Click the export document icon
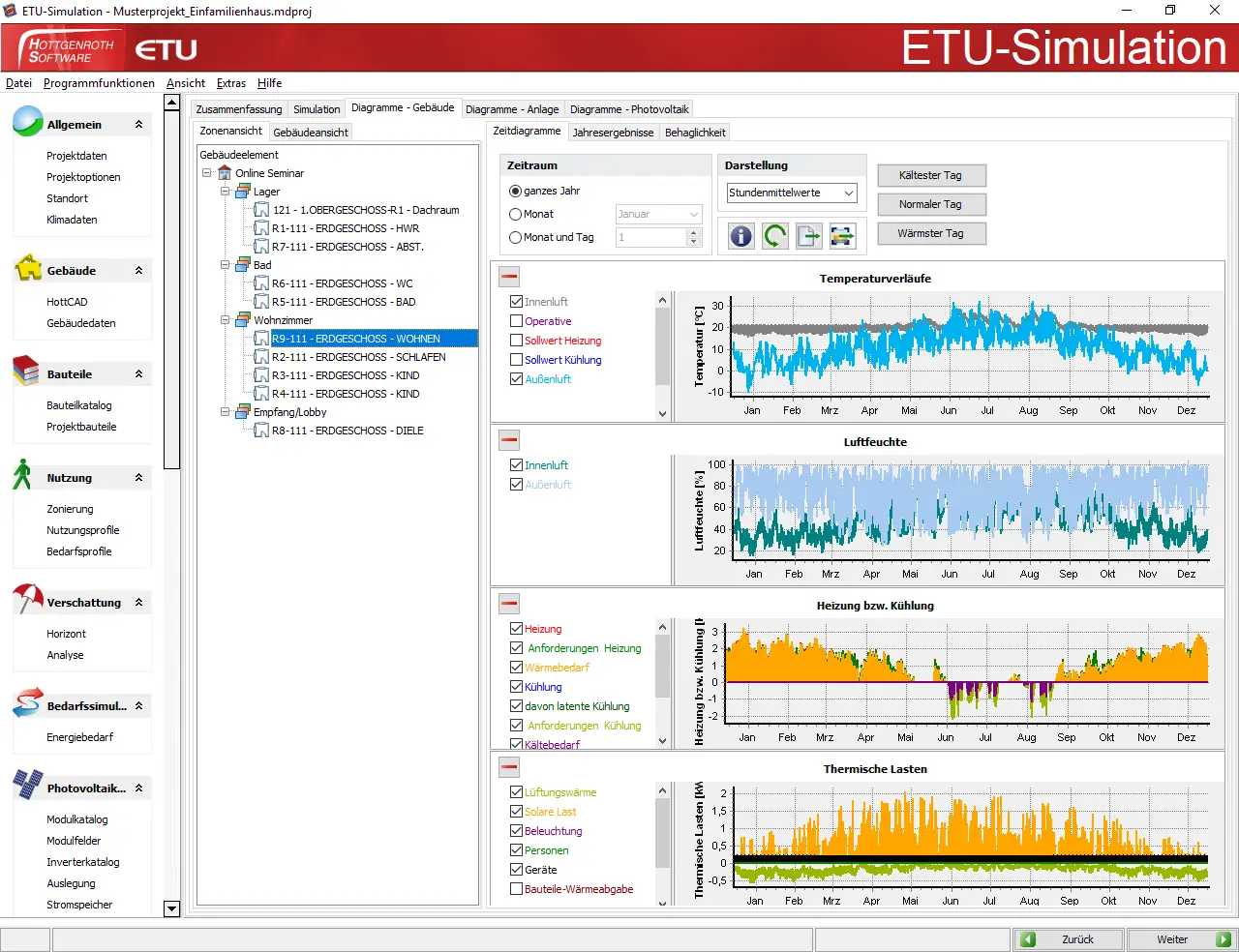 [x=809, y=236]
